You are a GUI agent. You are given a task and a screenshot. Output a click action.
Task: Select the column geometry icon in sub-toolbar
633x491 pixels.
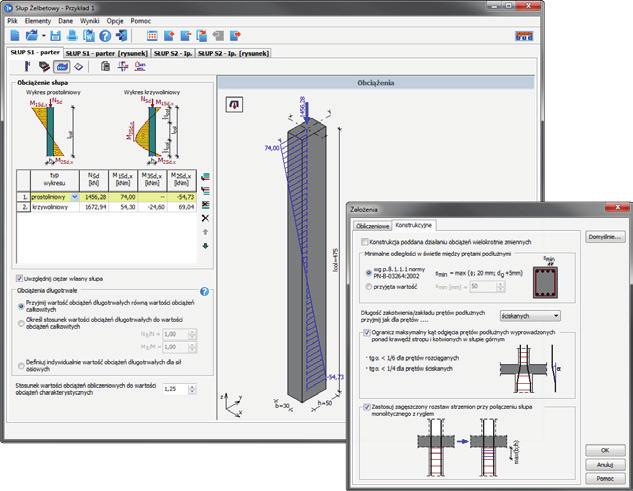click(x=27, y=66)
